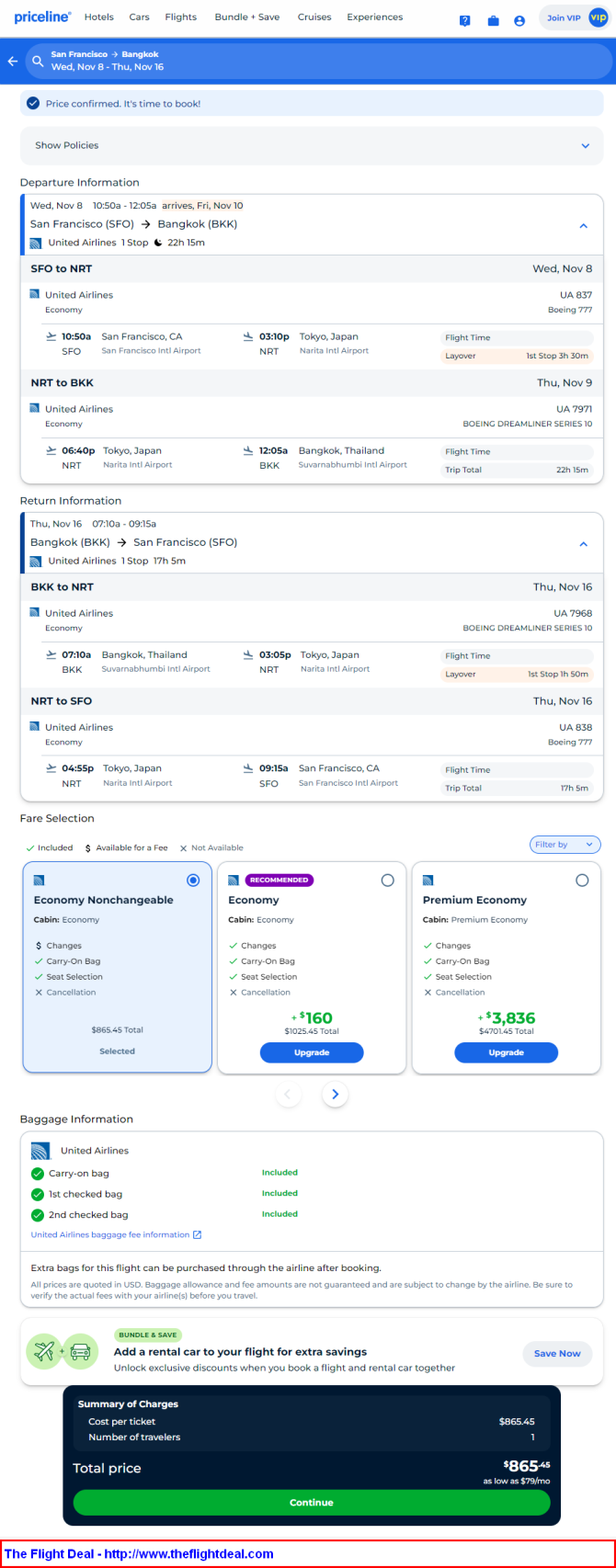Screen dimensions: 616x1568
Task: Open the Priceline logo home link
Action: pyautogui.click(x=42, y=17)
